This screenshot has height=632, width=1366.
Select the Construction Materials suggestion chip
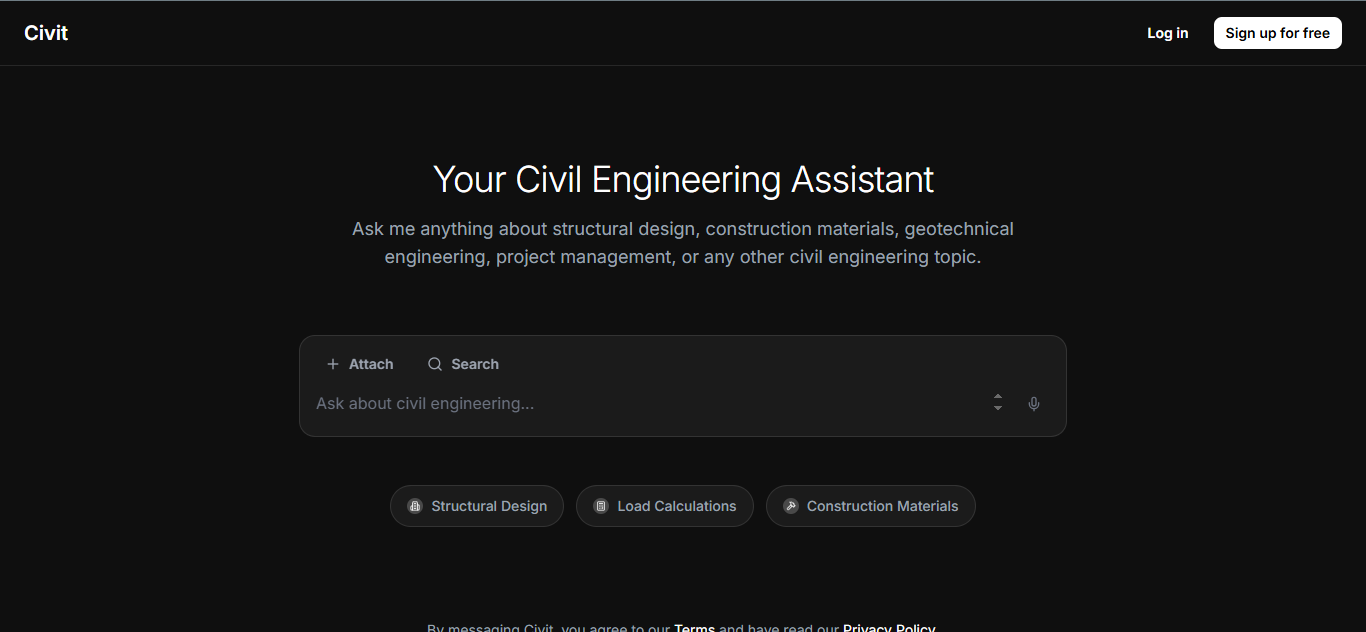tap(871, 506)
